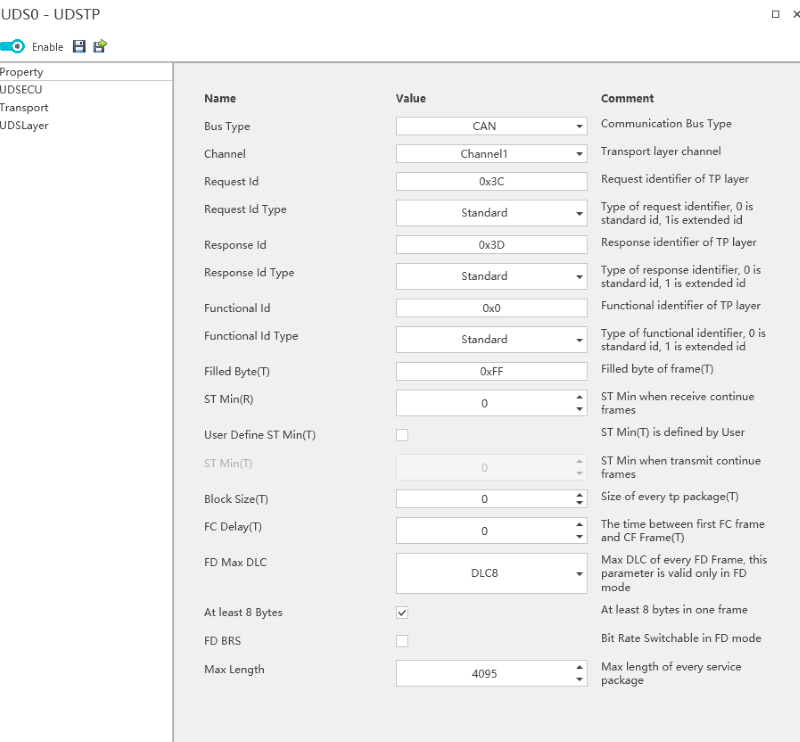Open the UDSLayer property item
The height and width of the screenshot is (742, 800).
point(24,126)
